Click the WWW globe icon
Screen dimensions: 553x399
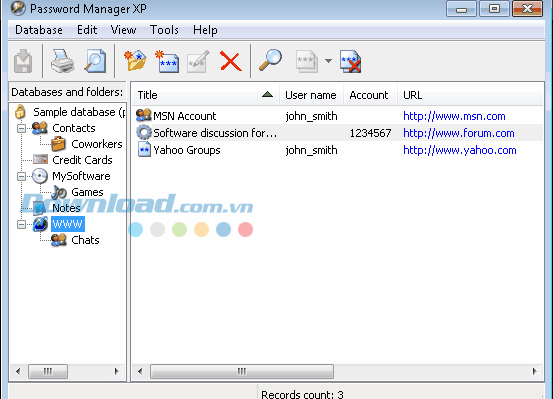(40, 224)
